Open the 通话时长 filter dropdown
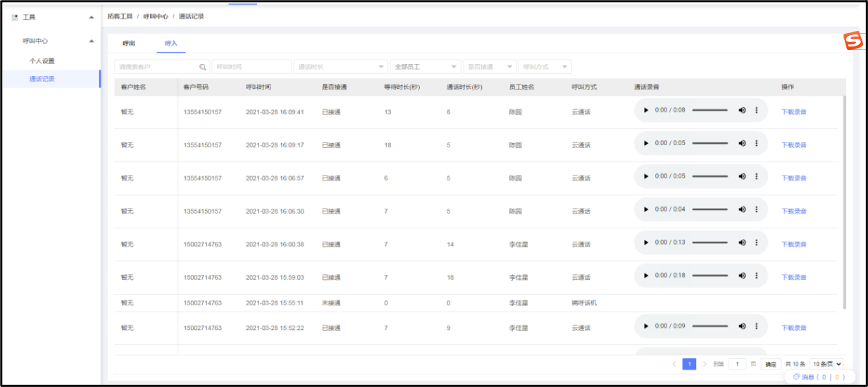This screenshot has height=387, width=868. click(x=340, y=67)
